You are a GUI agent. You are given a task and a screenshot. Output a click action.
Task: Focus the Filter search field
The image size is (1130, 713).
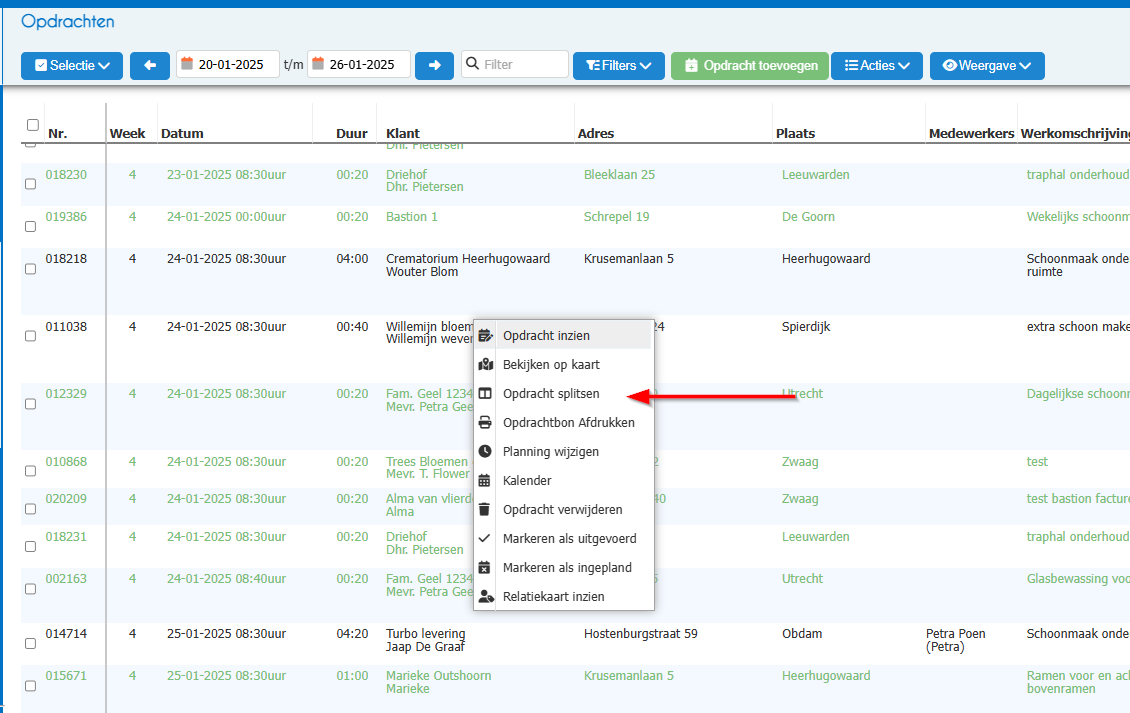(515, 64)
